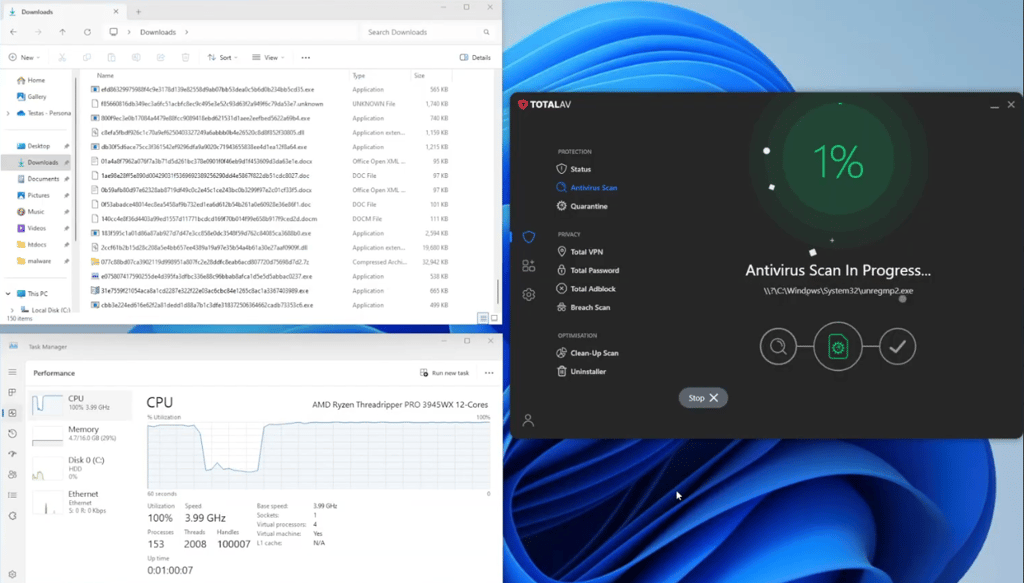Open Documents in Explorer navigation pane
Image resolution: width=1024 pixels, height=583 pixels.
pyautogui.click(x=38, y=179)
